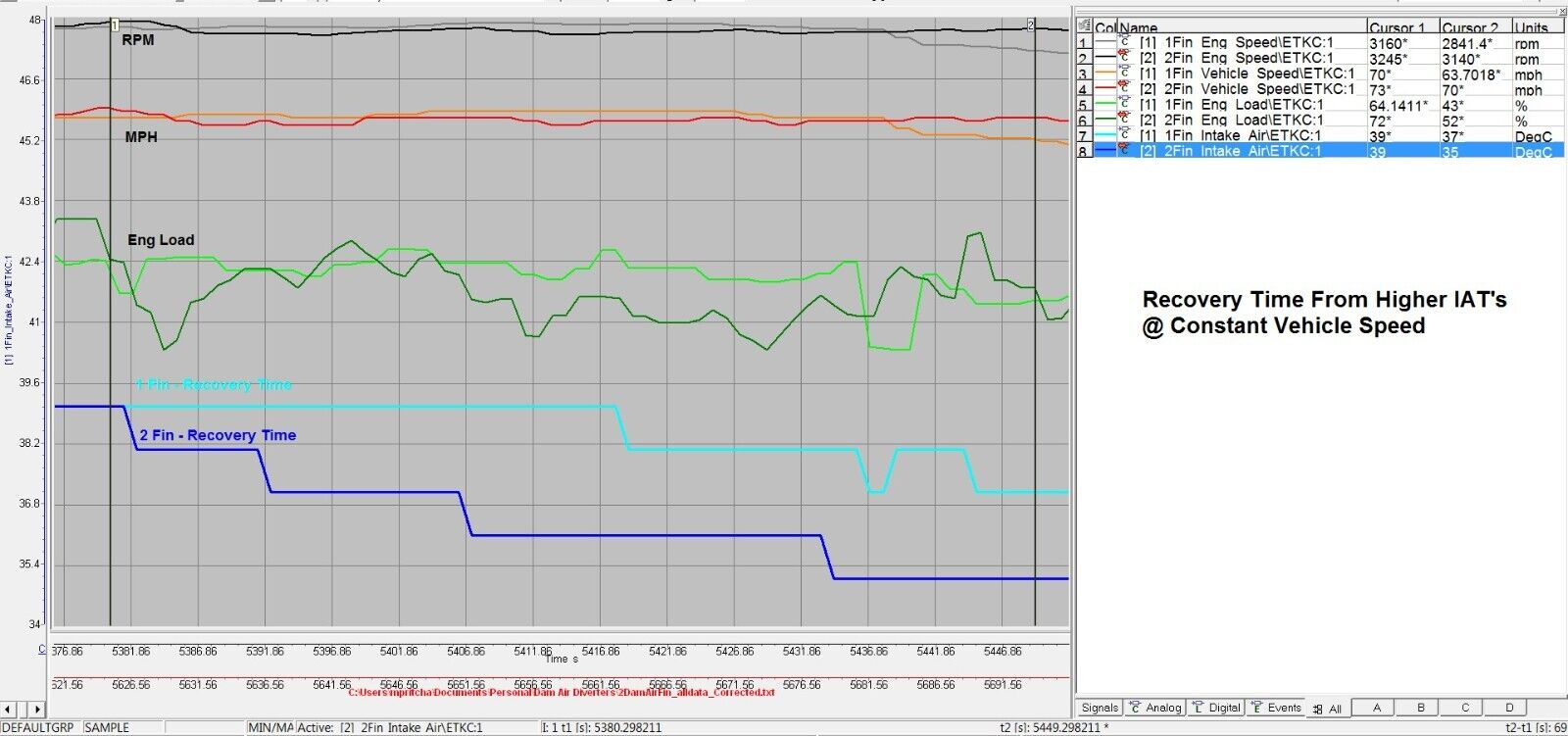Click the red color swatch of 2Fin Vehicle Speed
Viewport: 1568px width, 736px height.
(1105, 89)
